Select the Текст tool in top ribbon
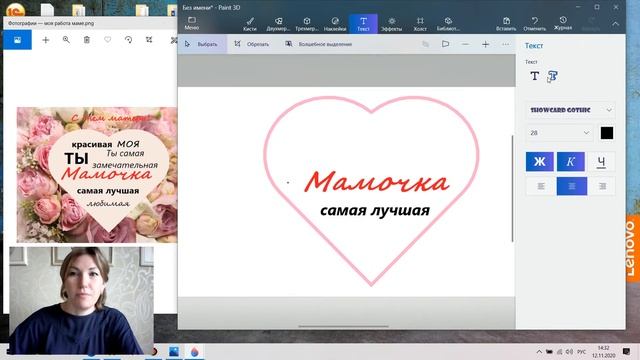Image resolution: width=640 pixels, height=360 pixels. coord(363,24)
